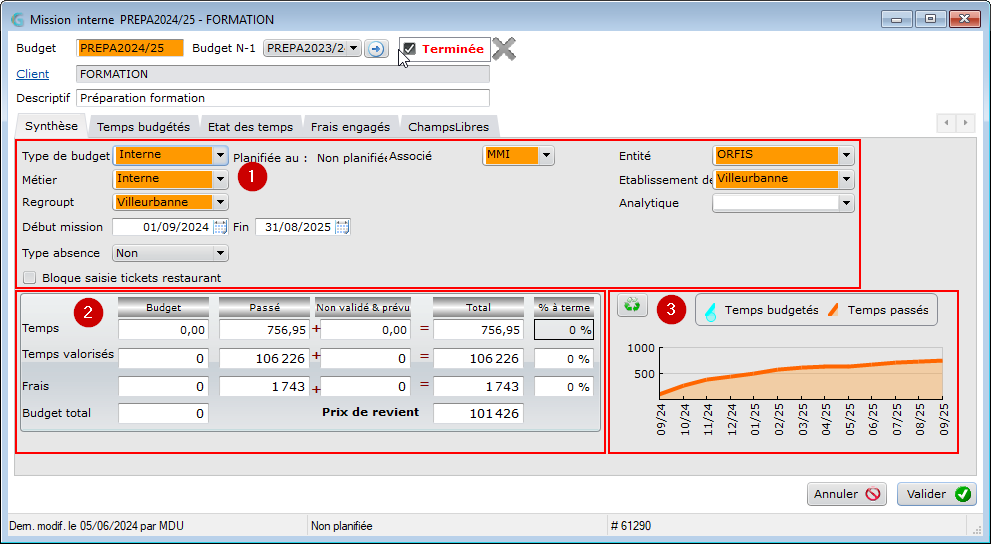The width and height of the screenshot is (991, 544).
Task: Click the Client link
Action: pos(33,74)
